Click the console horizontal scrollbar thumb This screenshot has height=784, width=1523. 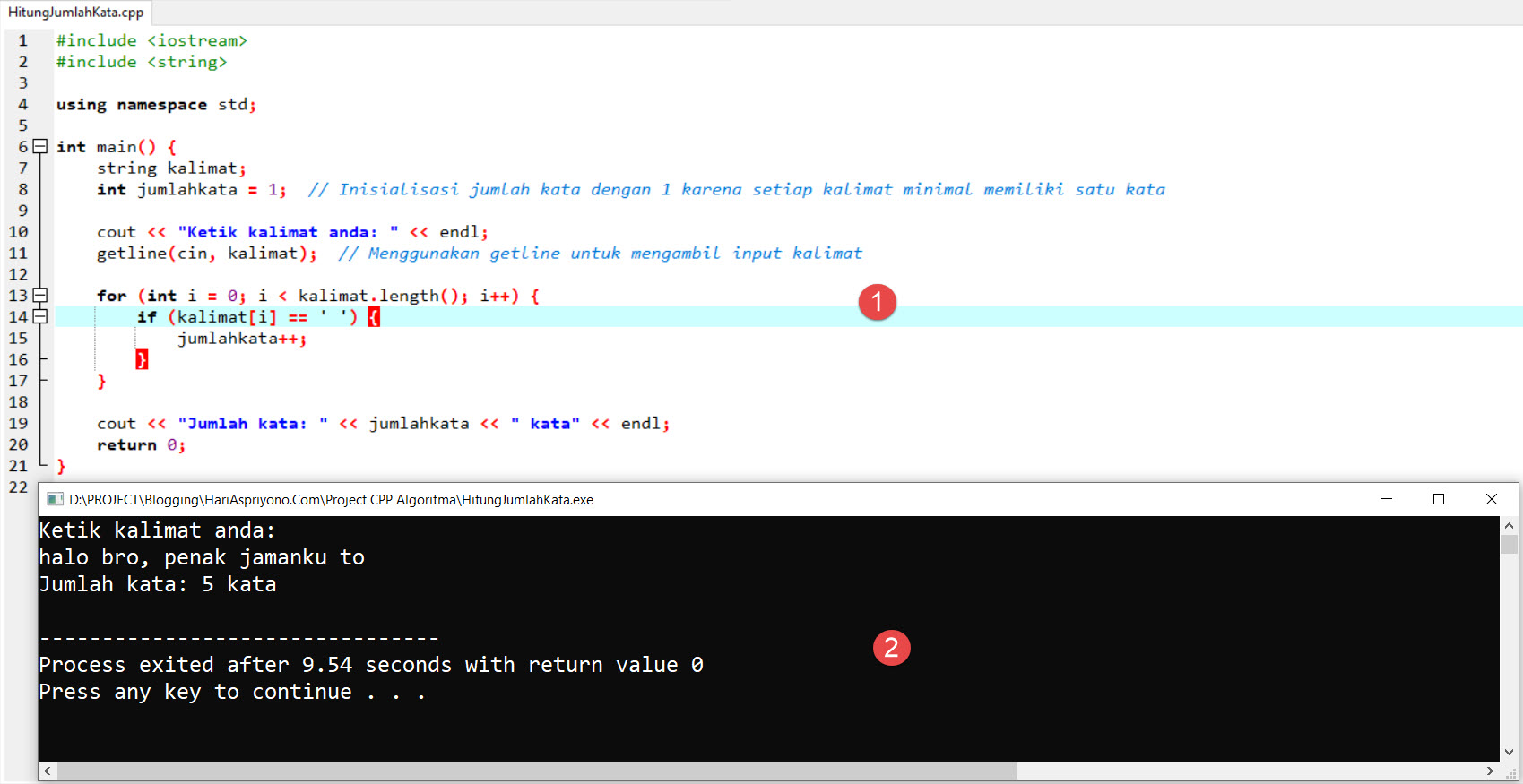(x=538, y=771)
